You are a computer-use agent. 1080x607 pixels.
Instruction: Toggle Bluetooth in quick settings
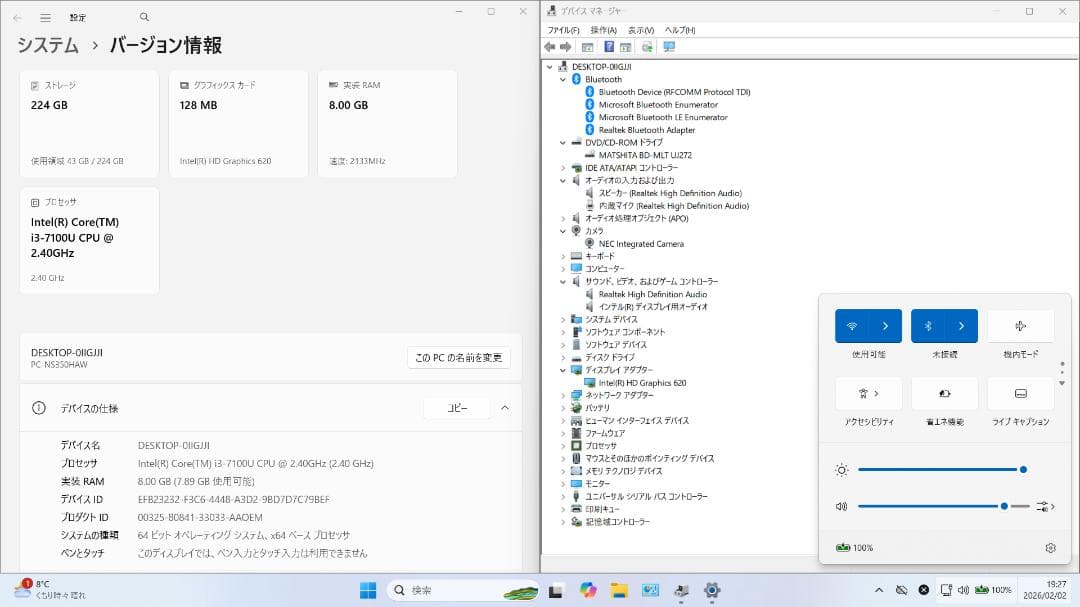click(930, 326)
